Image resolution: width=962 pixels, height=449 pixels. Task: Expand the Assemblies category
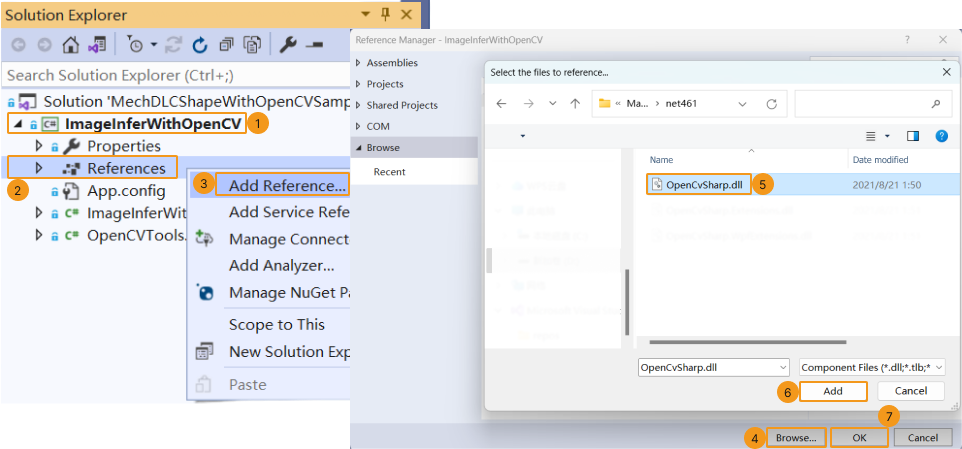tap(359, 63)
